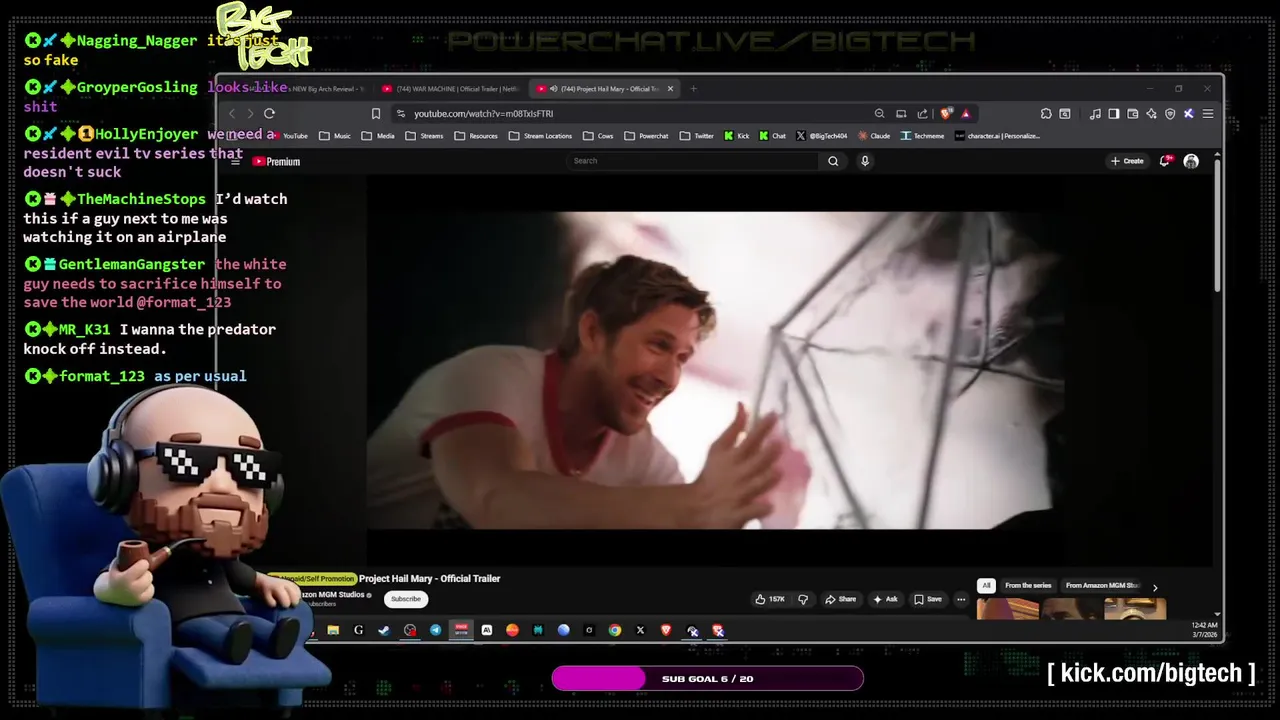This screenshot has height=720, width=1280.
Task: Open the Media bookmarks folder
Action: tap(378, 136)
